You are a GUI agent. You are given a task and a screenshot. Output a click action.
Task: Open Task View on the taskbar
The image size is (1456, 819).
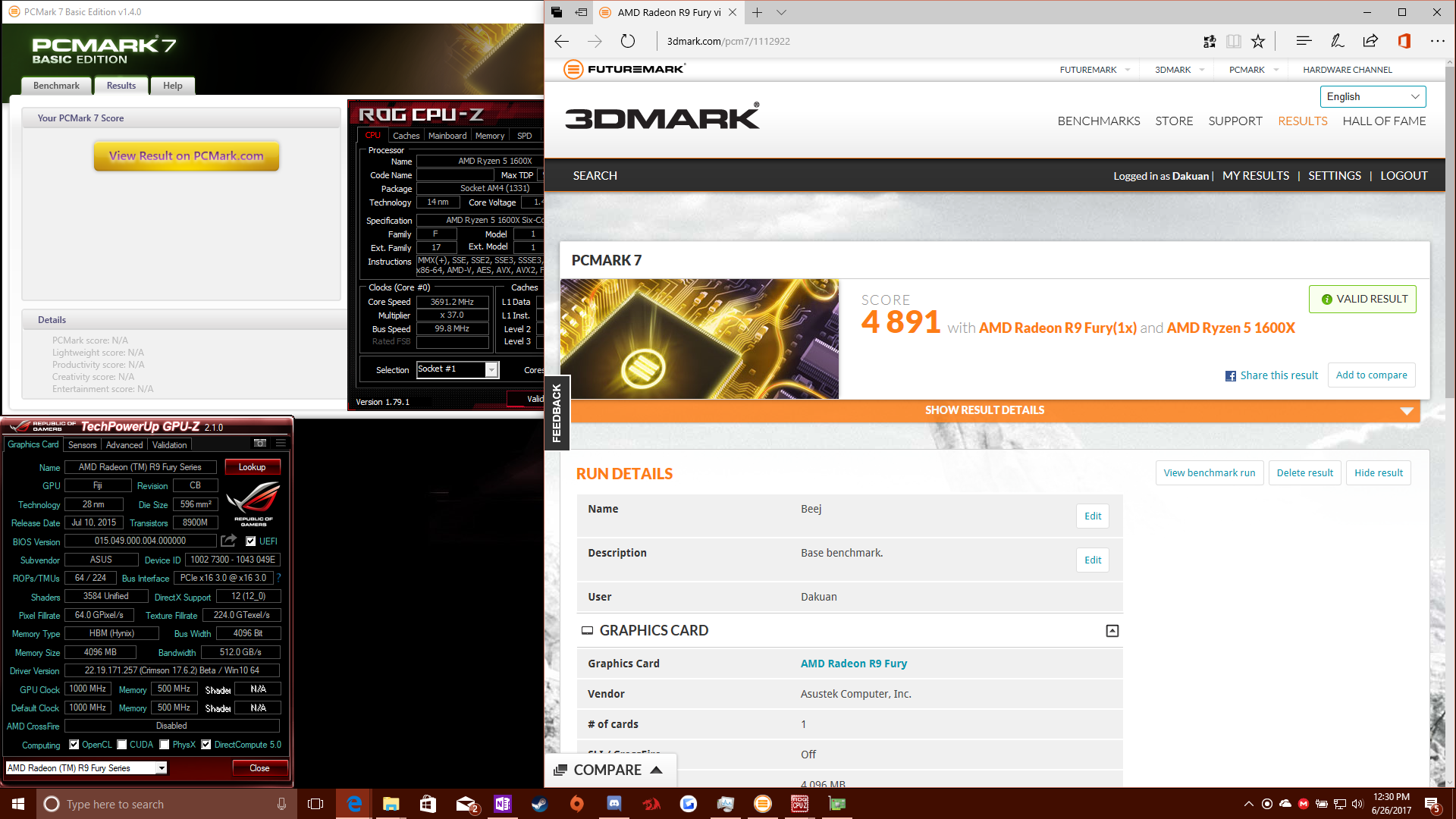(x=315, y=804)
